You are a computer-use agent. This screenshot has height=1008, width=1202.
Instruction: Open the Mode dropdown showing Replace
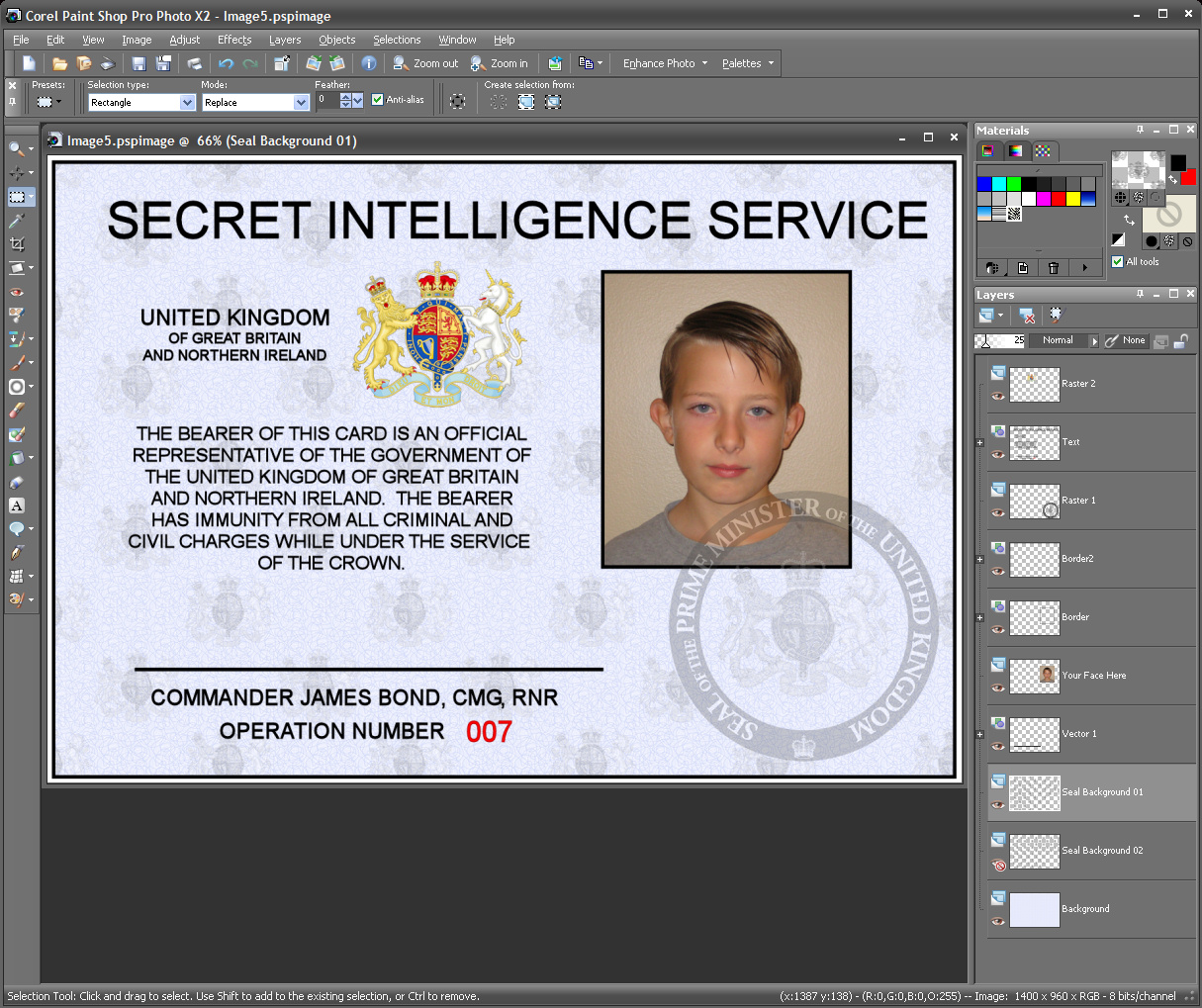(x=299, y=102)
